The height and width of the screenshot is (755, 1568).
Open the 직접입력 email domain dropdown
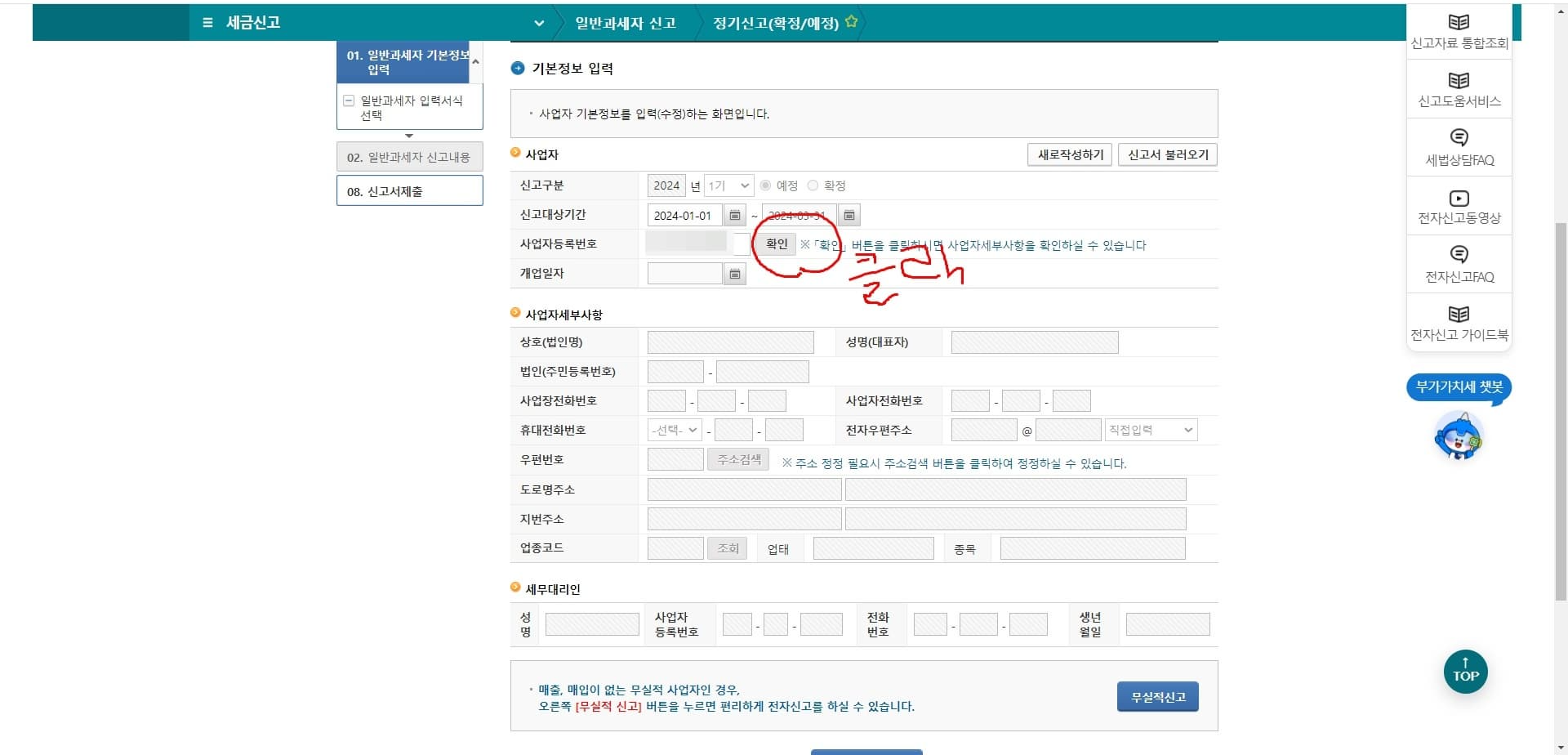[1151, 430]
